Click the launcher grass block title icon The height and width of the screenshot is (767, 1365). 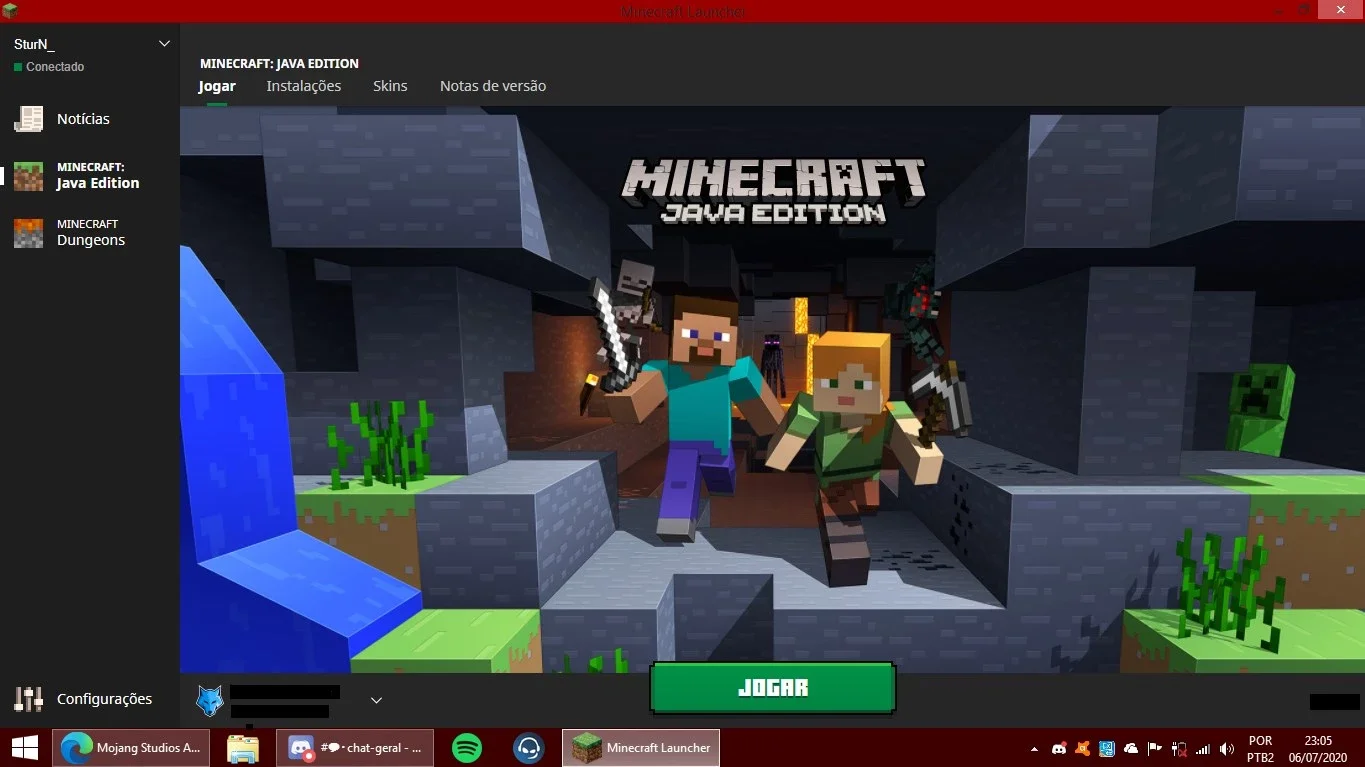(9, 10)
